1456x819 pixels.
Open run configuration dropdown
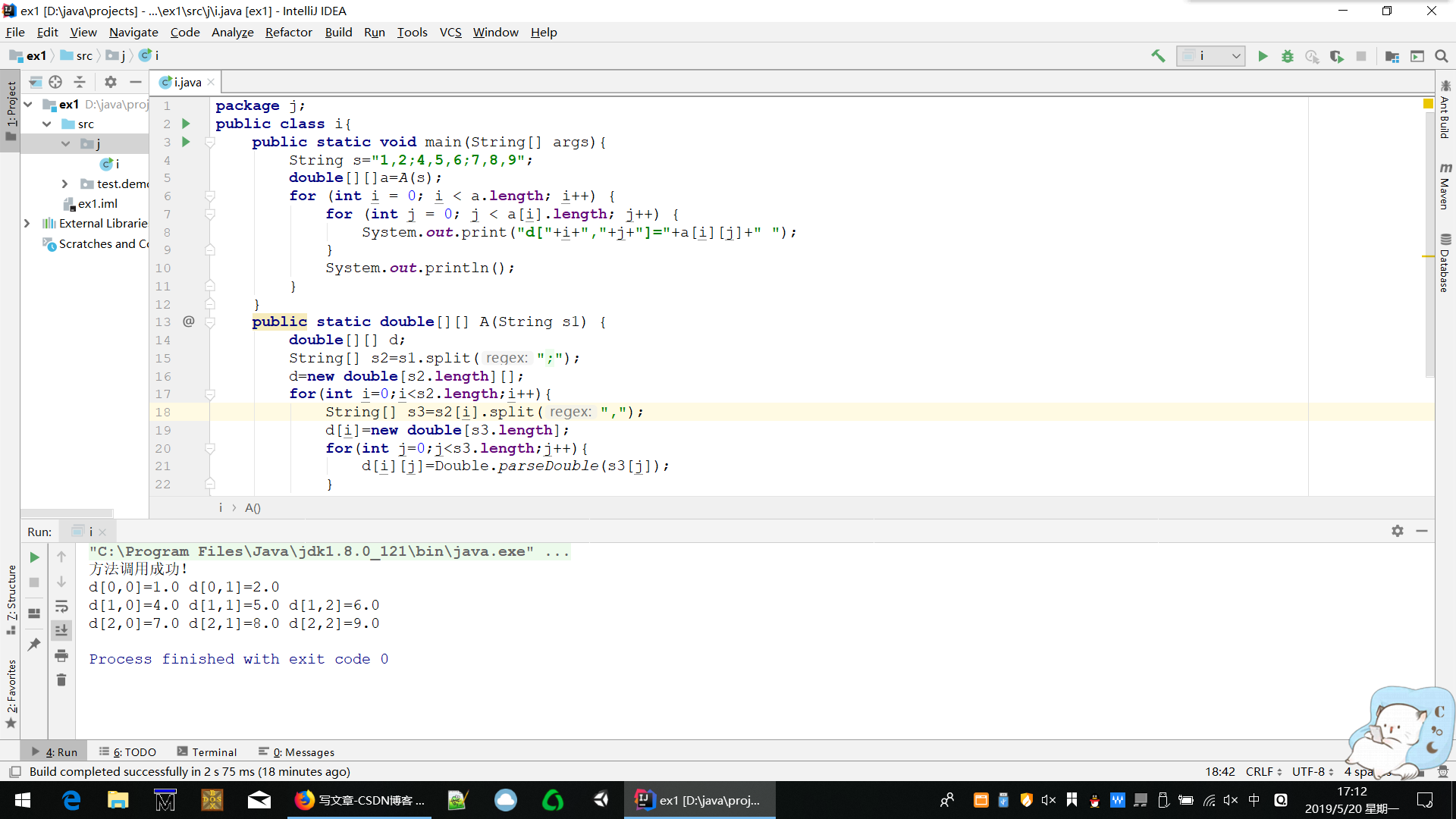pyautogui.click(x=1210, y=56)
